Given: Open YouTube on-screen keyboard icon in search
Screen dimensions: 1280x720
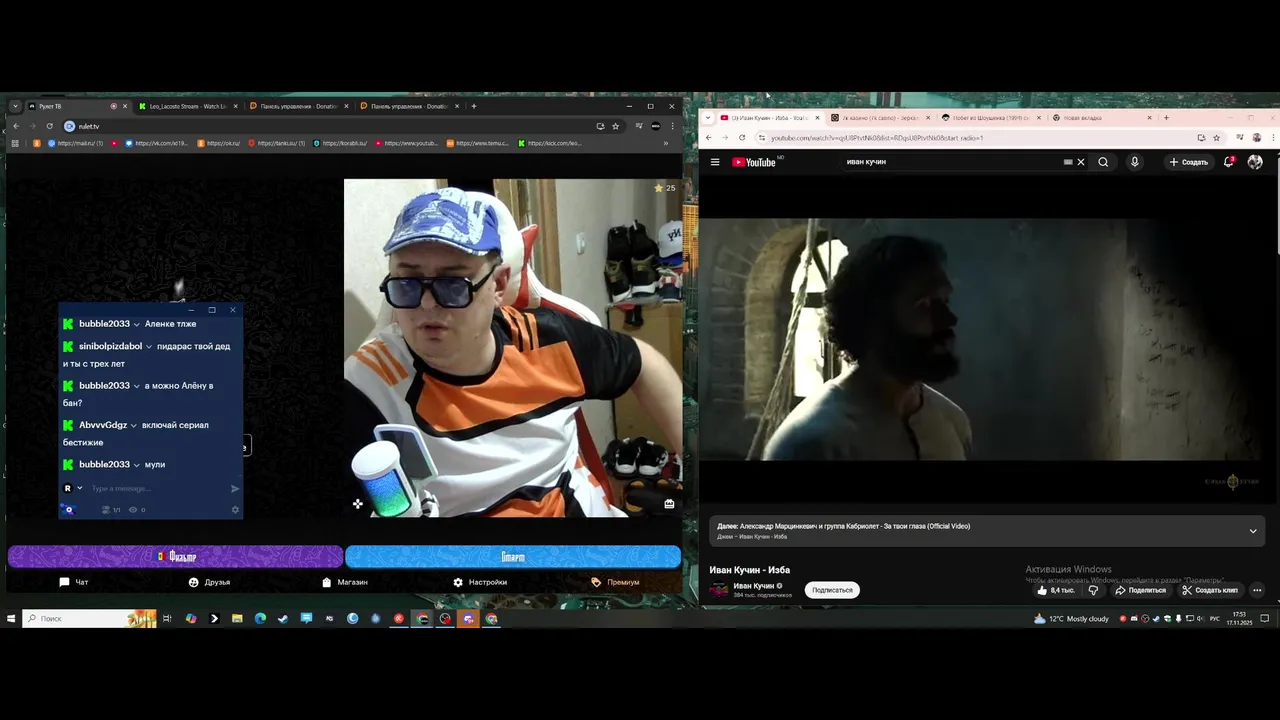Looking at the screenshot, I should (x=1068, y=162).
